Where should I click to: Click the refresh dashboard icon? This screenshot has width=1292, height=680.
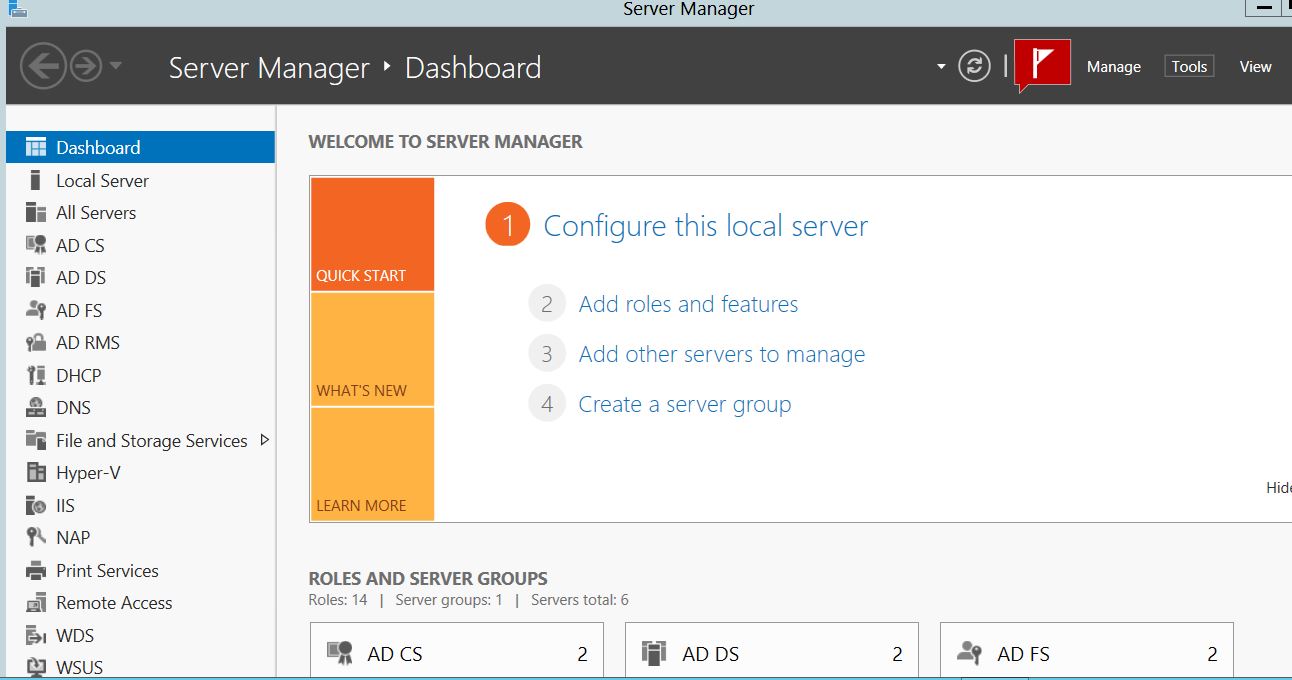click(x=973, y=66)
